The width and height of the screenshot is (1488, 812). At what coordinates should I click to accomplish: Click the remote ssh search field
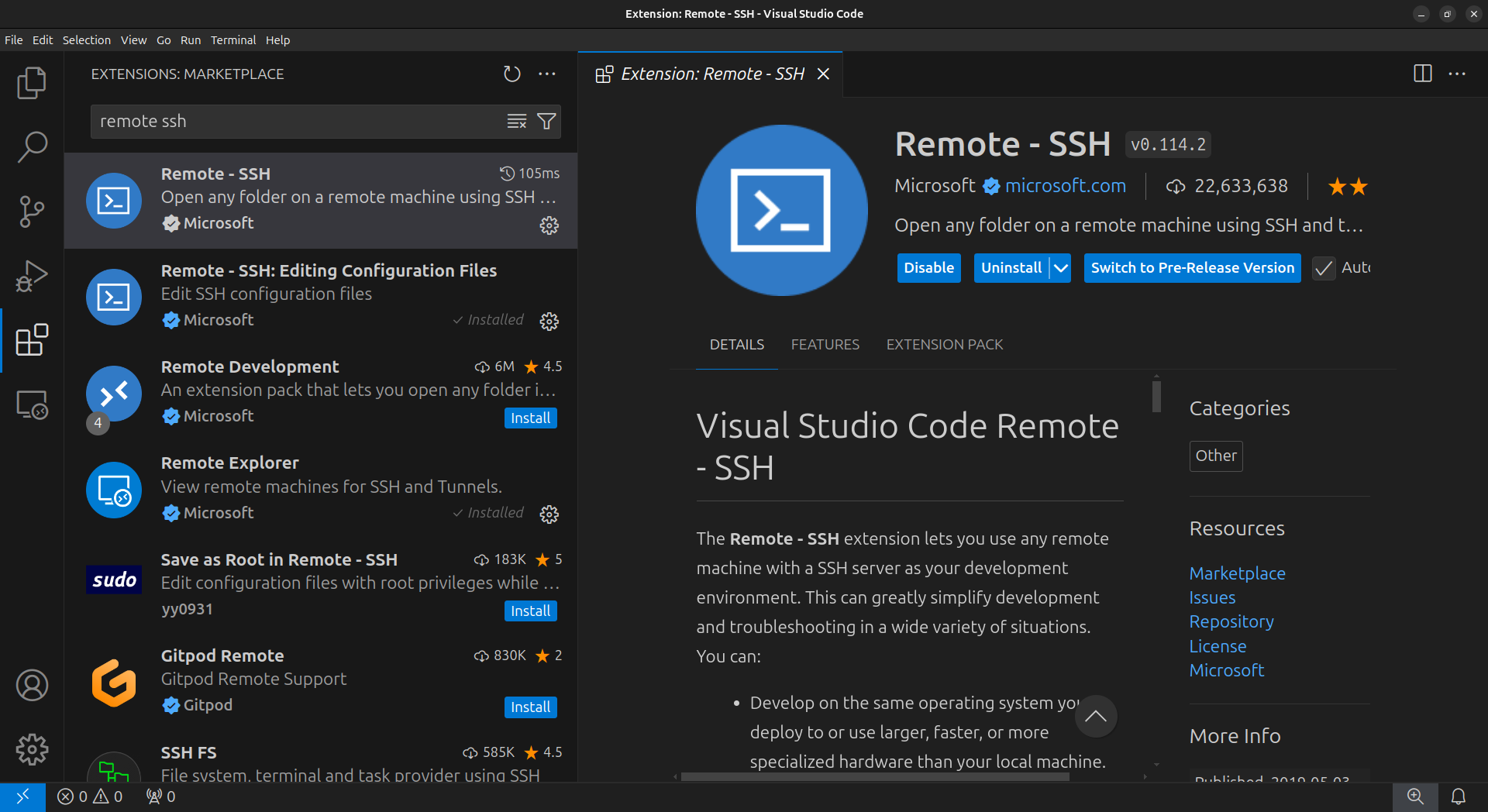click(x=294, y=122)
